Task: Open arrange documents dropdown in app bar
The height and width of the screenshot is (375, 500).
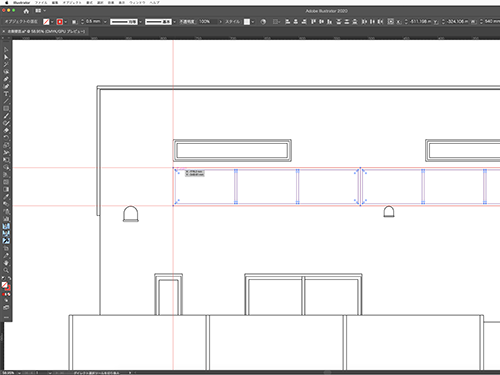Action: tap(40, 11)
